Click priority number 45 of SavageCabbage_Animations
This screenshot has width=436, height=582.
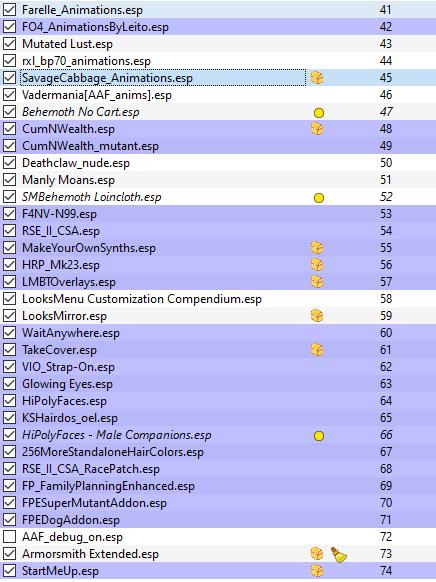[x=386, y=78]
